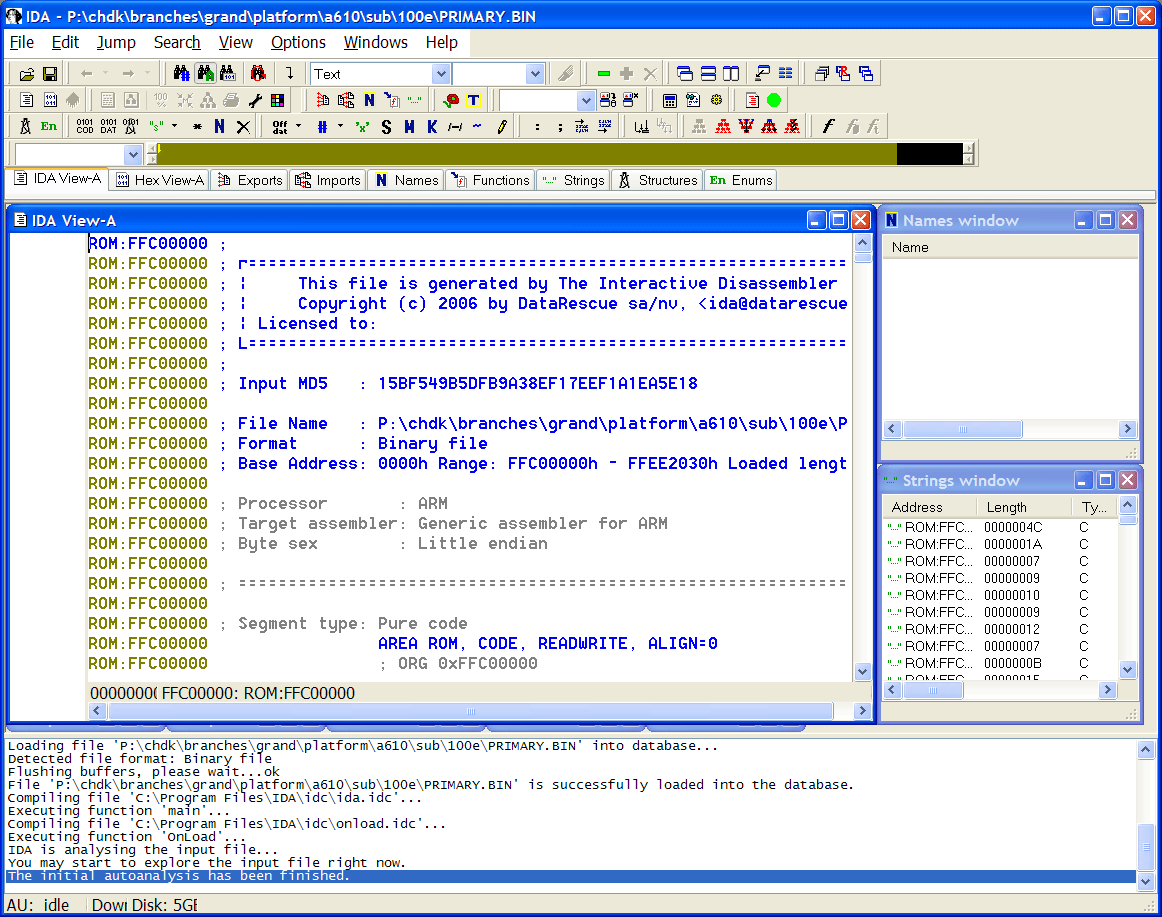Click the open file folder icon

27,74
